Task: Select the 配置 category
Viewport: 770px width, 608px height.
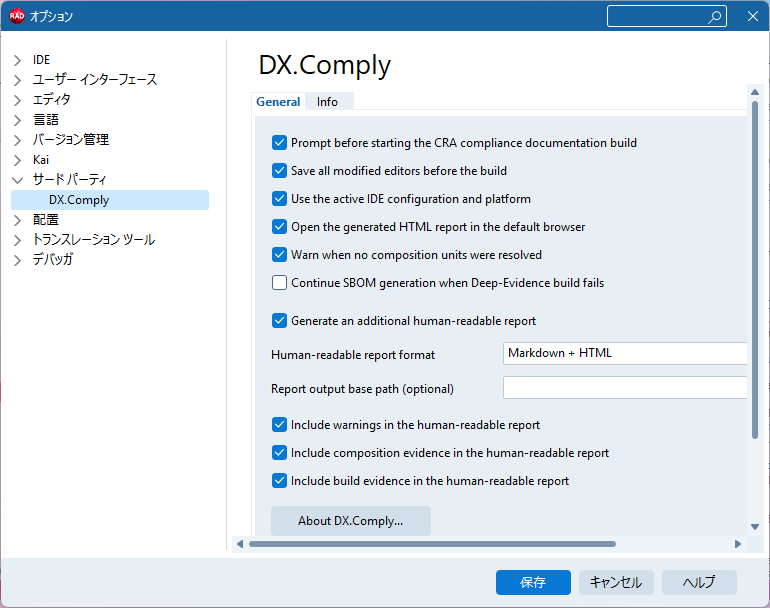Action: [x=46, y=220]
